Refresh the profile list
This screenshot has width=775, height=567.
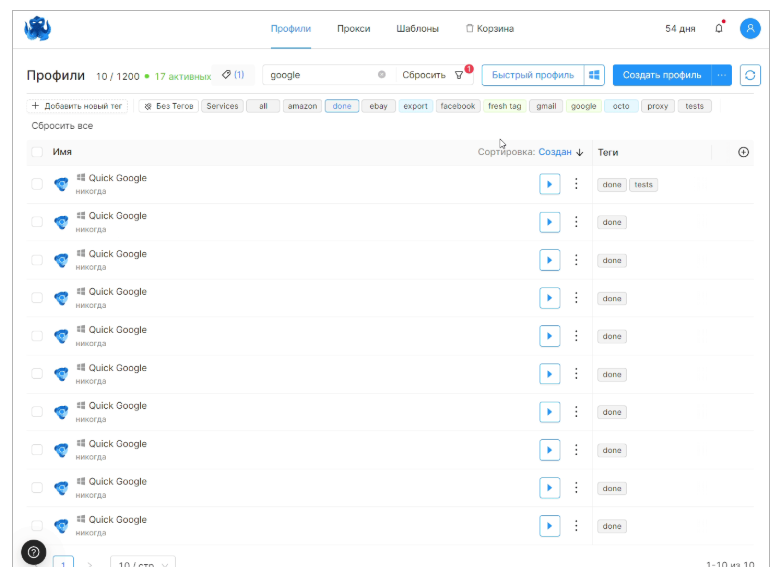tap(750, 75)
